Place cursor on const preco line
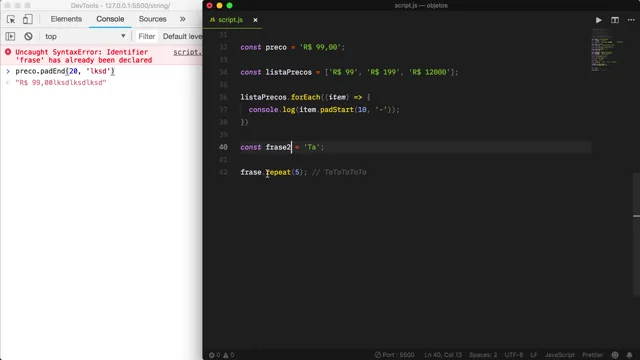Viewport: 640px width, 360px height. coord(293,47)
